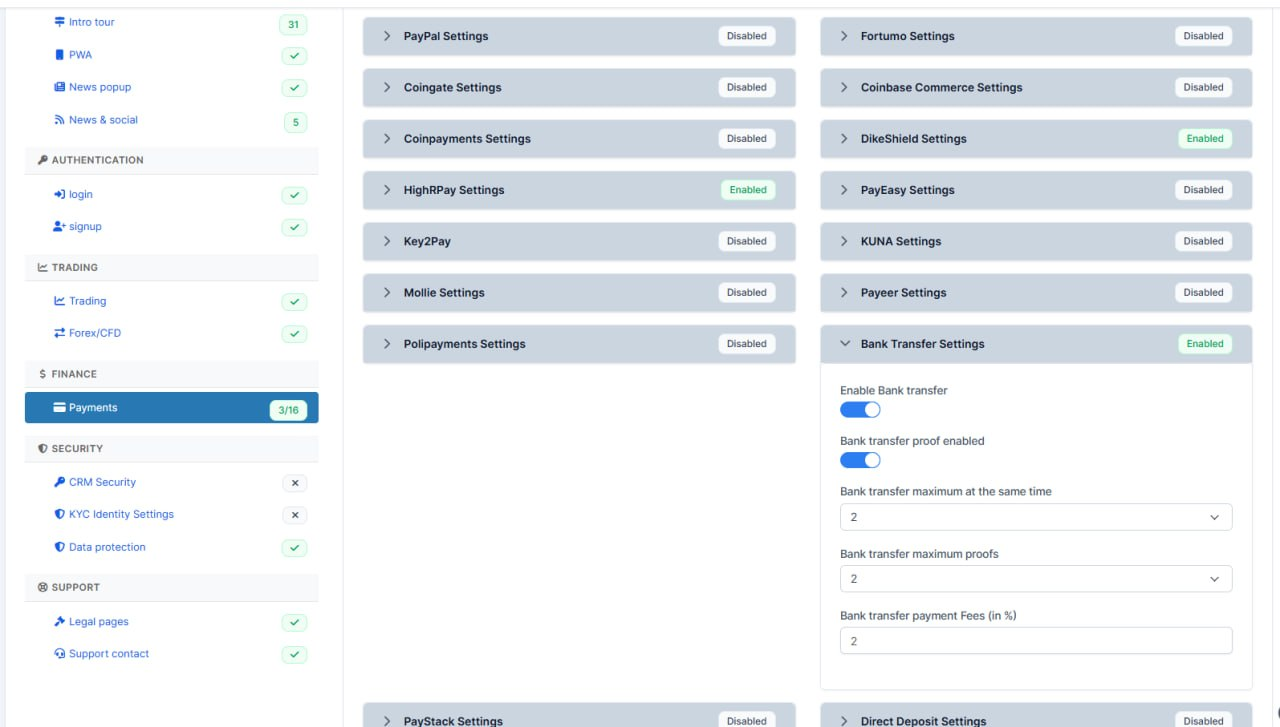Click the login arrow icon
Viewport: 1280px width, 727px height.
(x=59, y=194)
